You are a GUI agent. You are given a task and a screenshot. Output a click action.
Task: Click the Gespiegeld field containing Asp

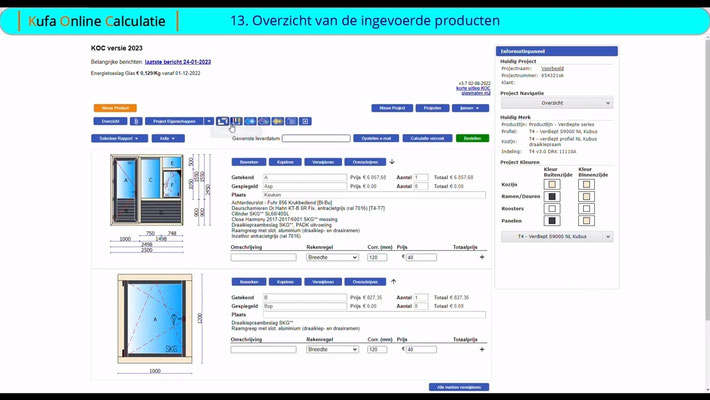pyautogui.click(x=305, y=186)
